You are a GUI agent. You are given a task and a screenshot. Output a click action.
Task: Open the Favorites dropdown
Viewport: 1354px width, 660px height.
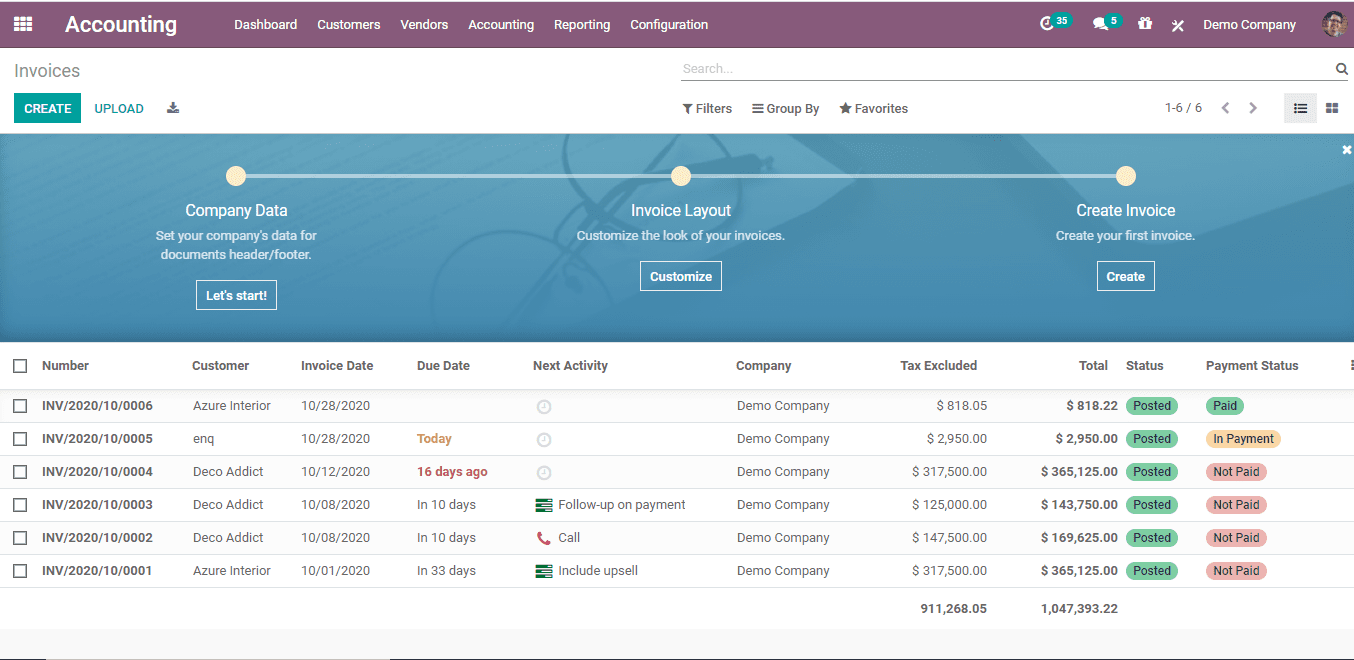coord(873,108)
